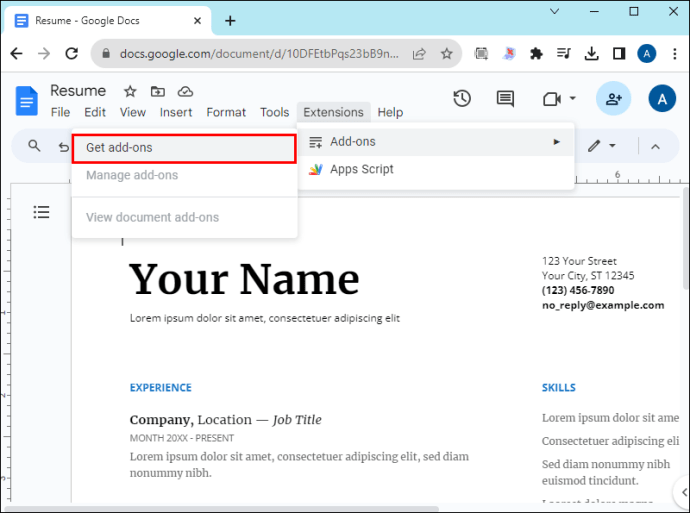
Task: Switch editing mode with pencil icon
Action: pyautogui.click(x=594, y=146)
